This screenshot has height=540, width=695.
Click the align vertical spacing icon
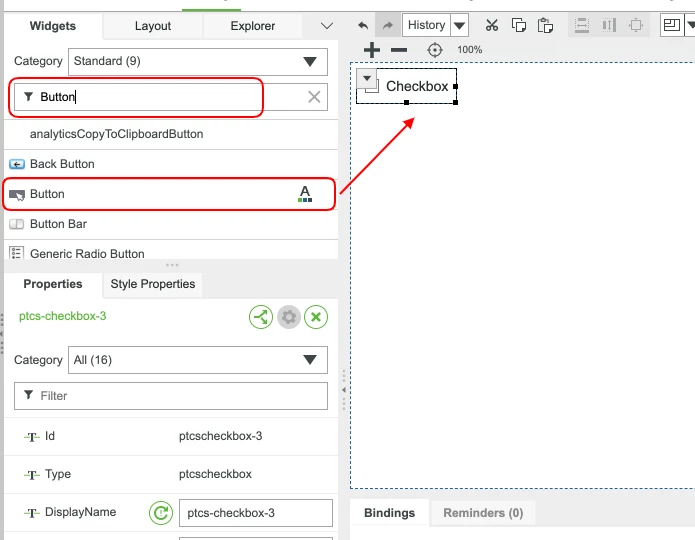click(x=582, y=25)
